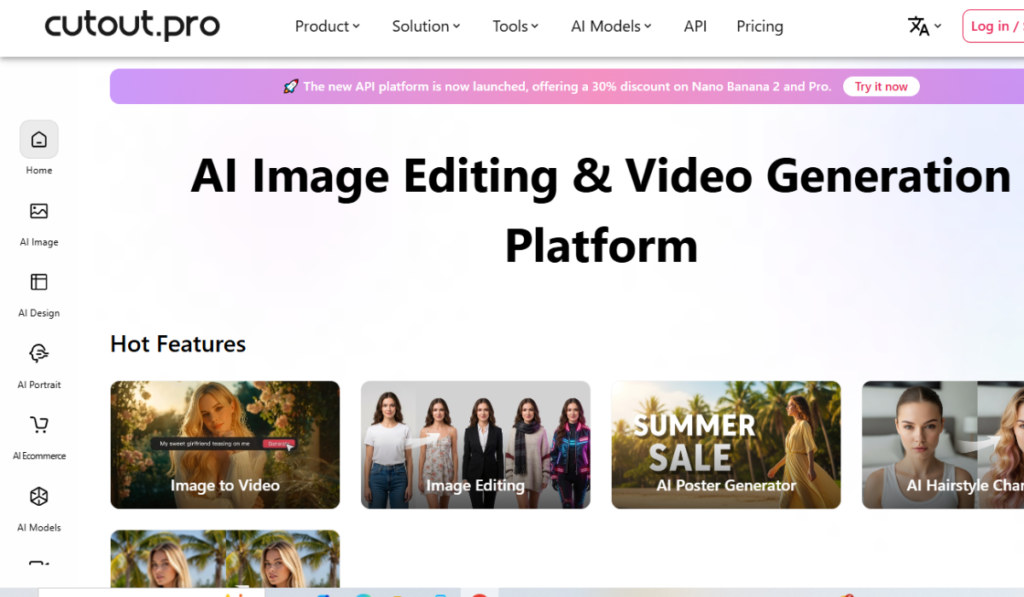Screen dimensions: 1024x597
Task: Select the AI Design sidebar icon
Action: click(x=39, y=282)
